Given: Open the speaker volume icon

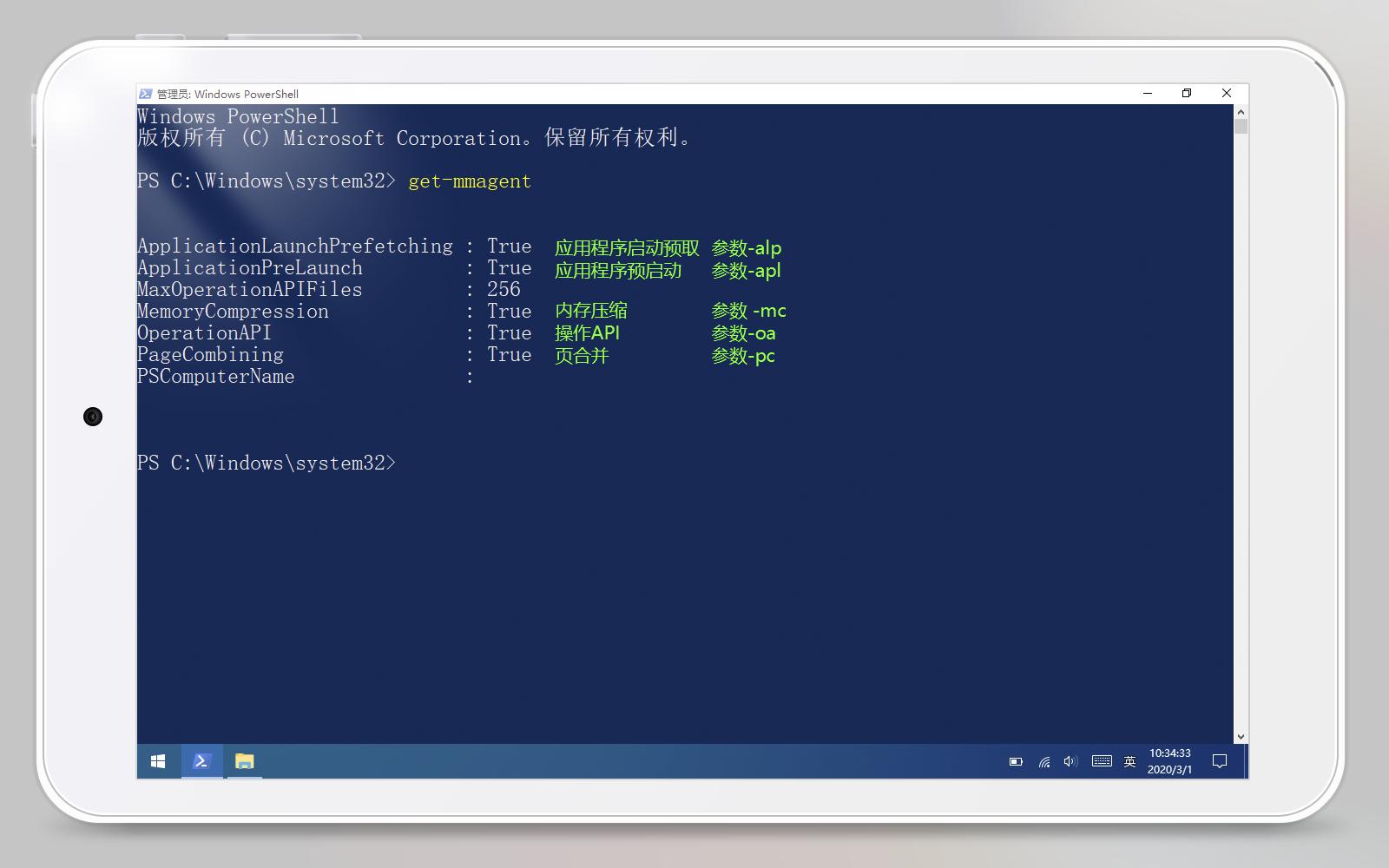Looking at the screenshot, I should [x=1070, y=760].
